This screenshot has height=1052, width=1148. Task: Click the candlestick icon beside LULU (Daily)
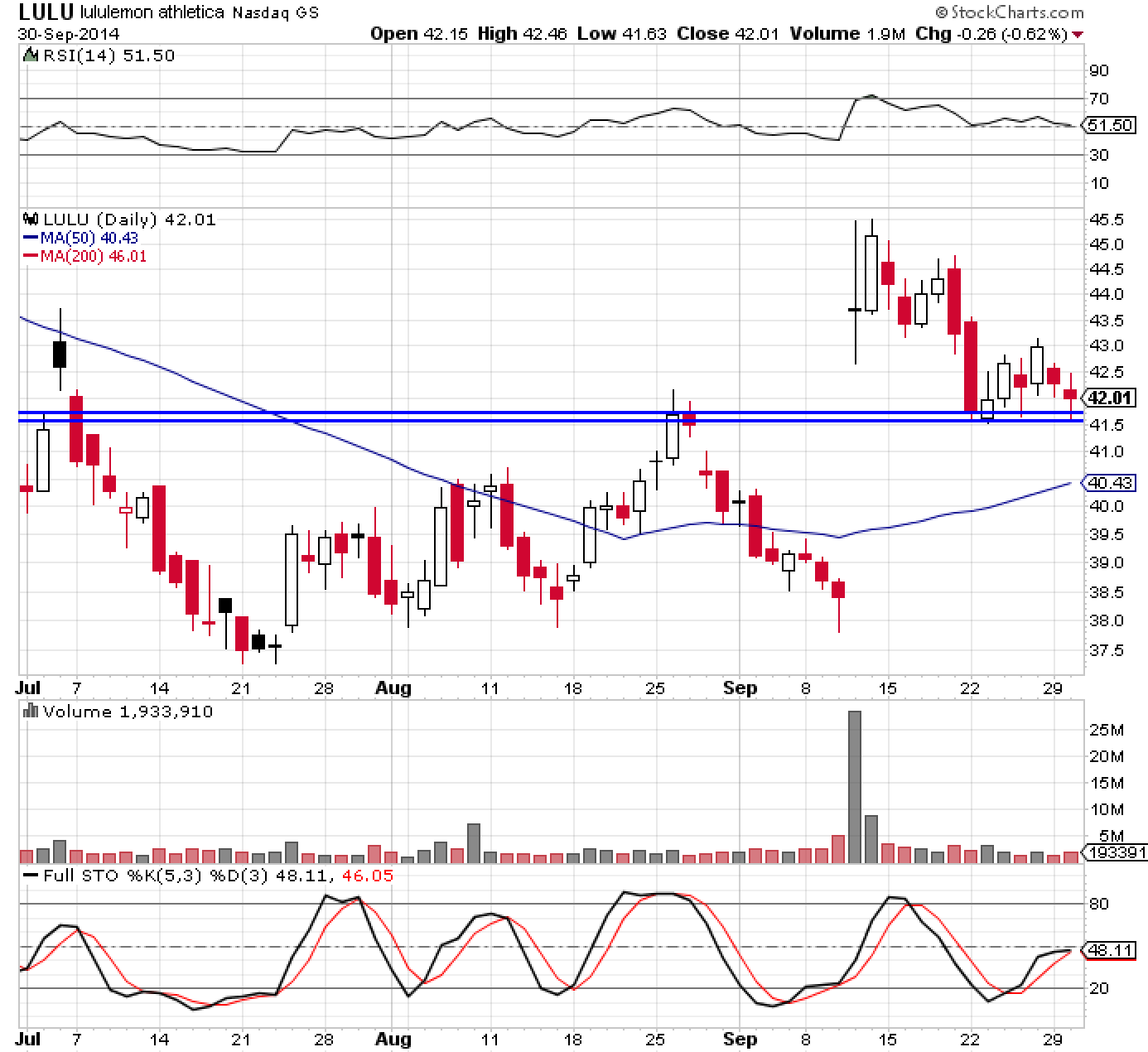coord(31,220)
